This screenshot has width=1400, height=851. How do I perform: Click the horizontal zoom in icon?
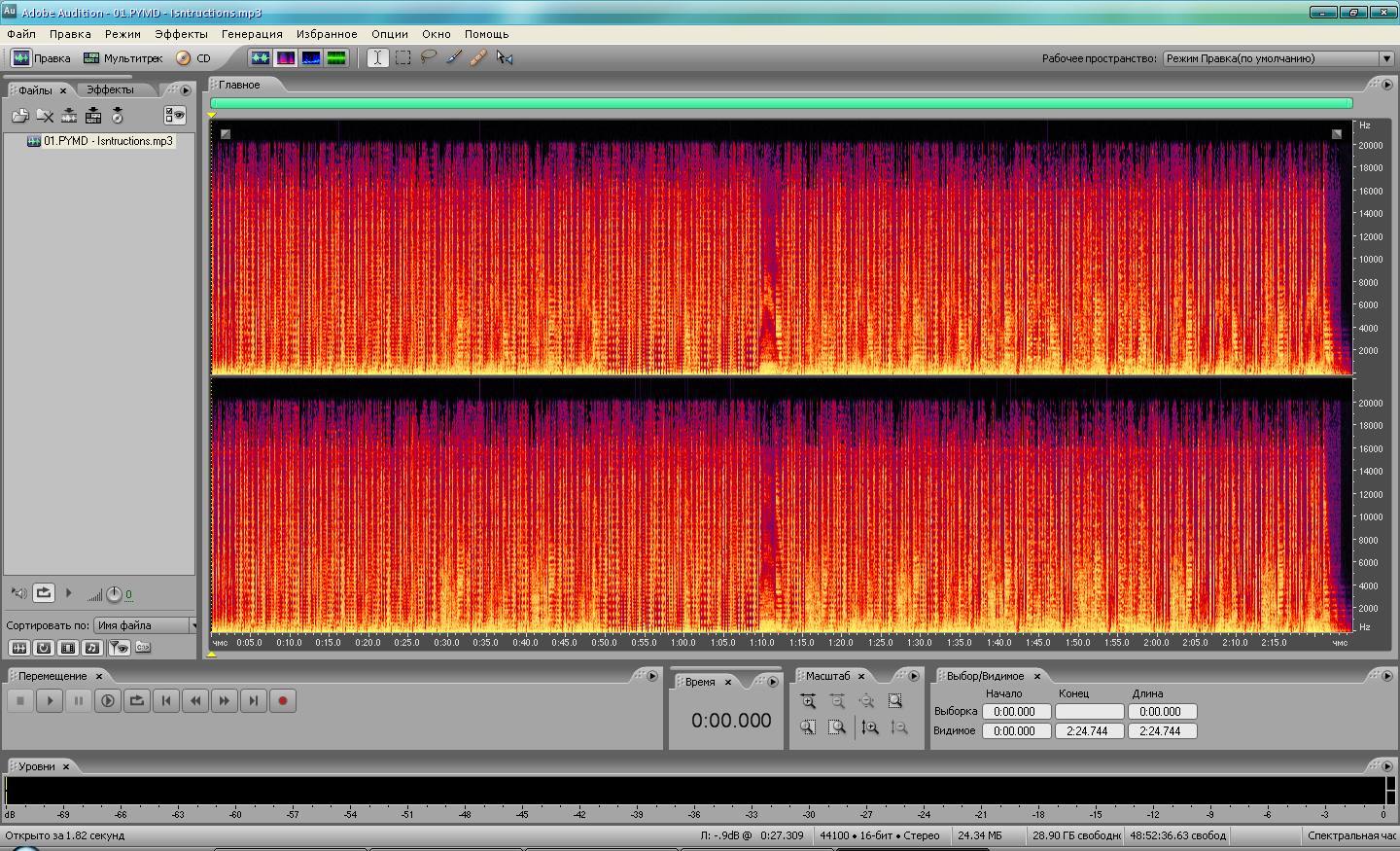coord(808,701)
